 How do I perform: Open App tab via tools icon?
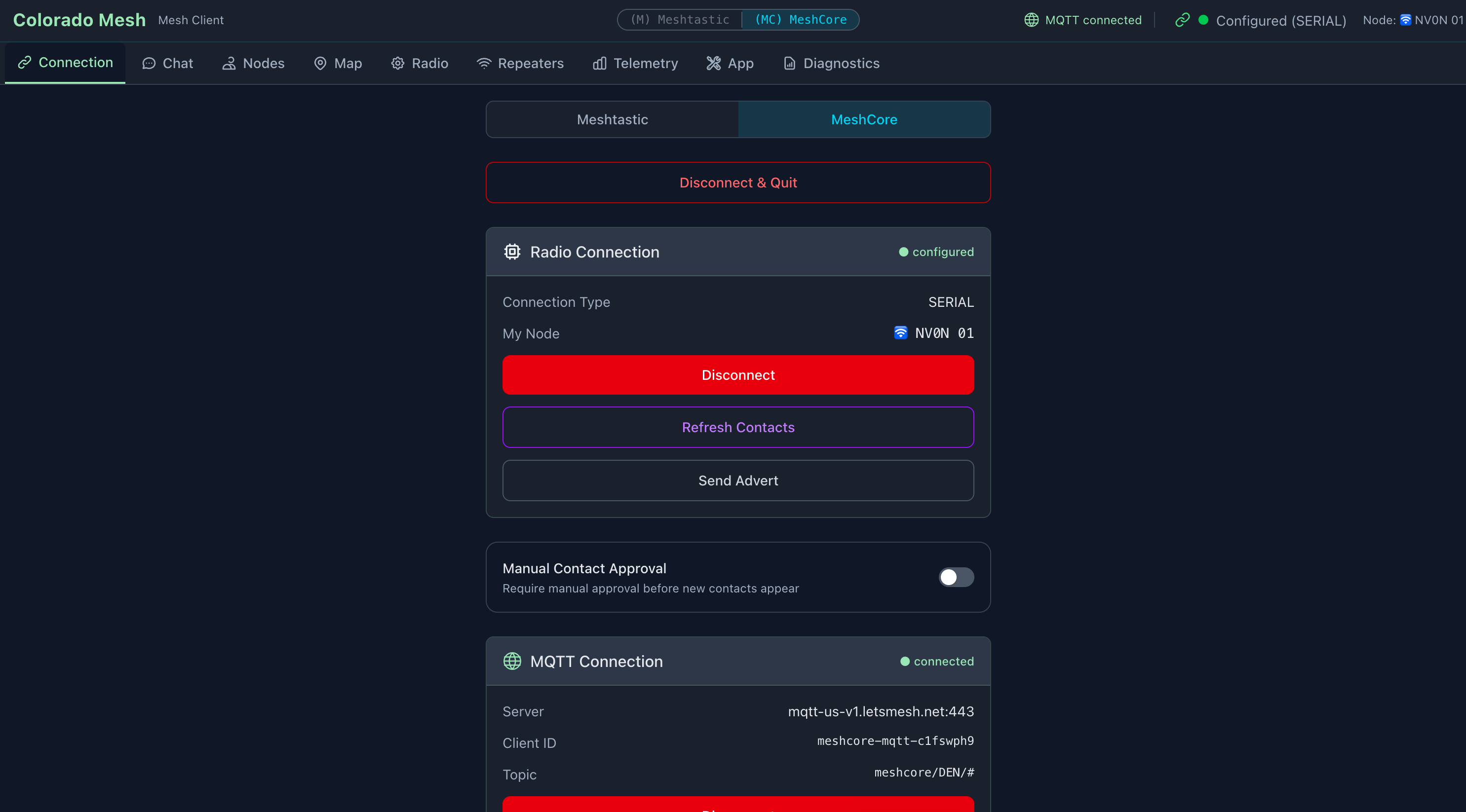point(713,63)
